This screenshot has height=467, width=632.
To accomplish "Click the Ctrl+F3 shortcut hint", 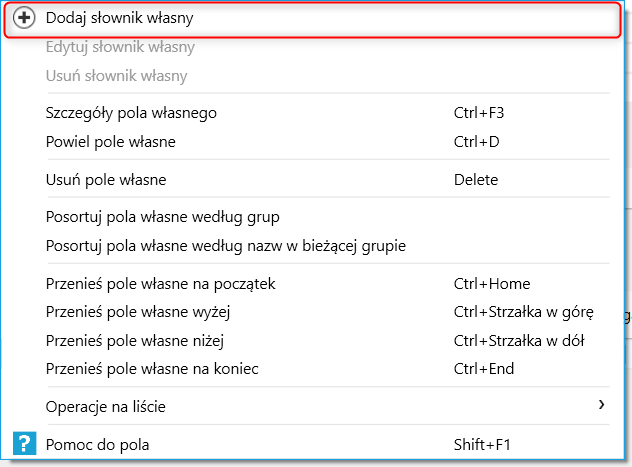I will 478,113.
